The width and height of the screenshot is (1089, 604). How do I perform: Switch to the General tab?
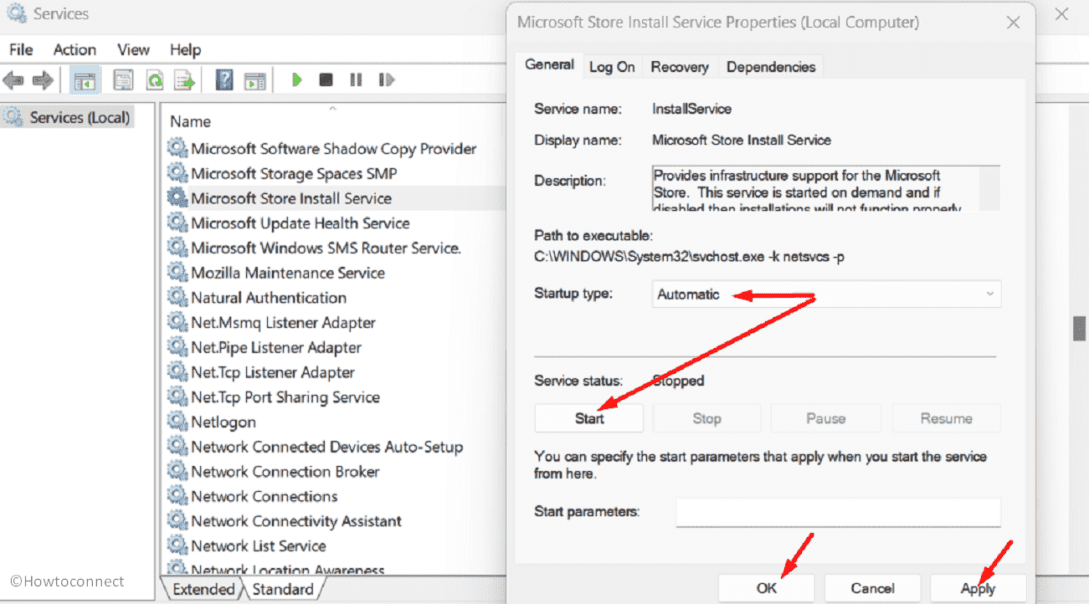pos(549,65)
